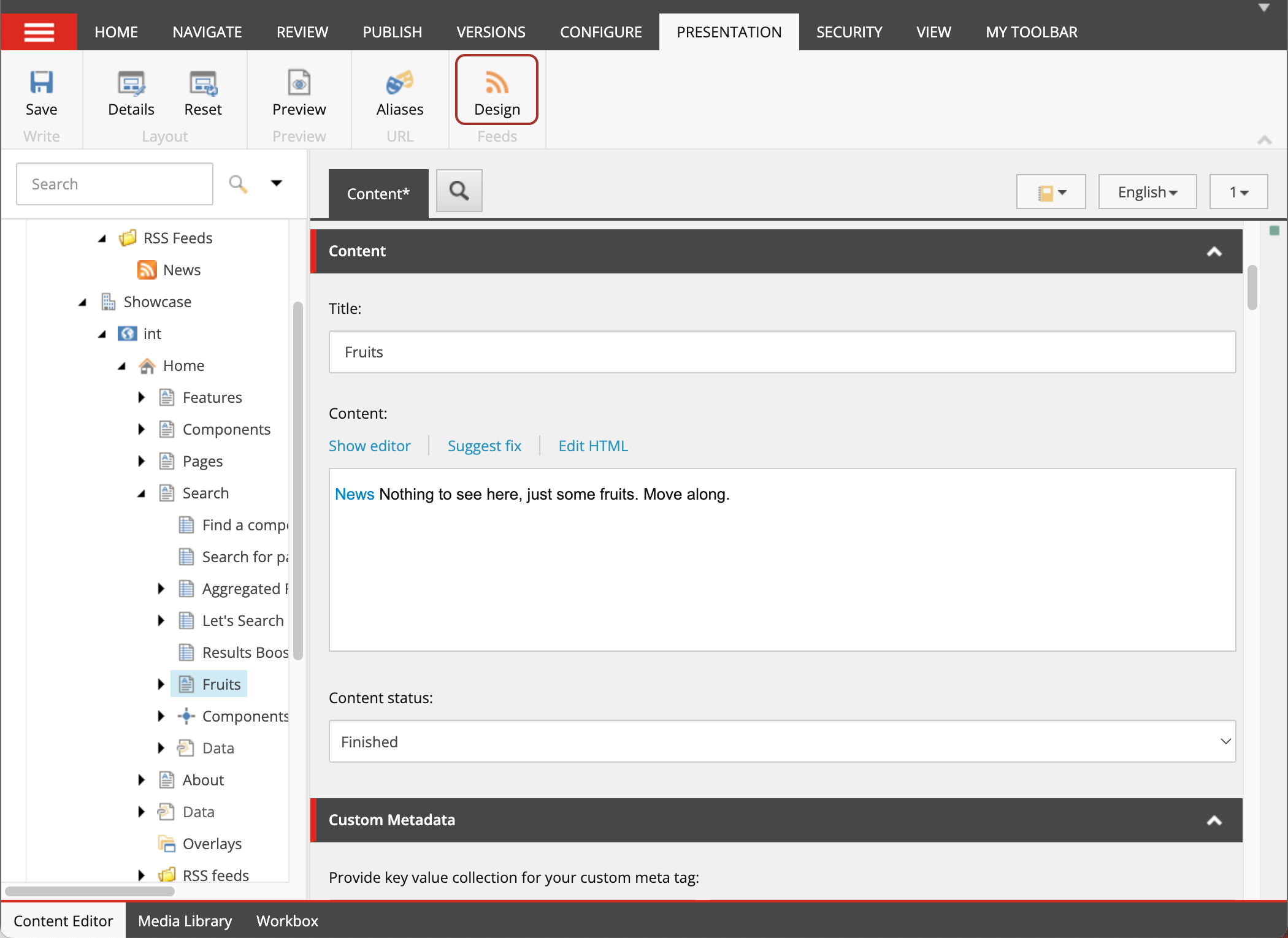Click the green validation marker

(1274, 231)
